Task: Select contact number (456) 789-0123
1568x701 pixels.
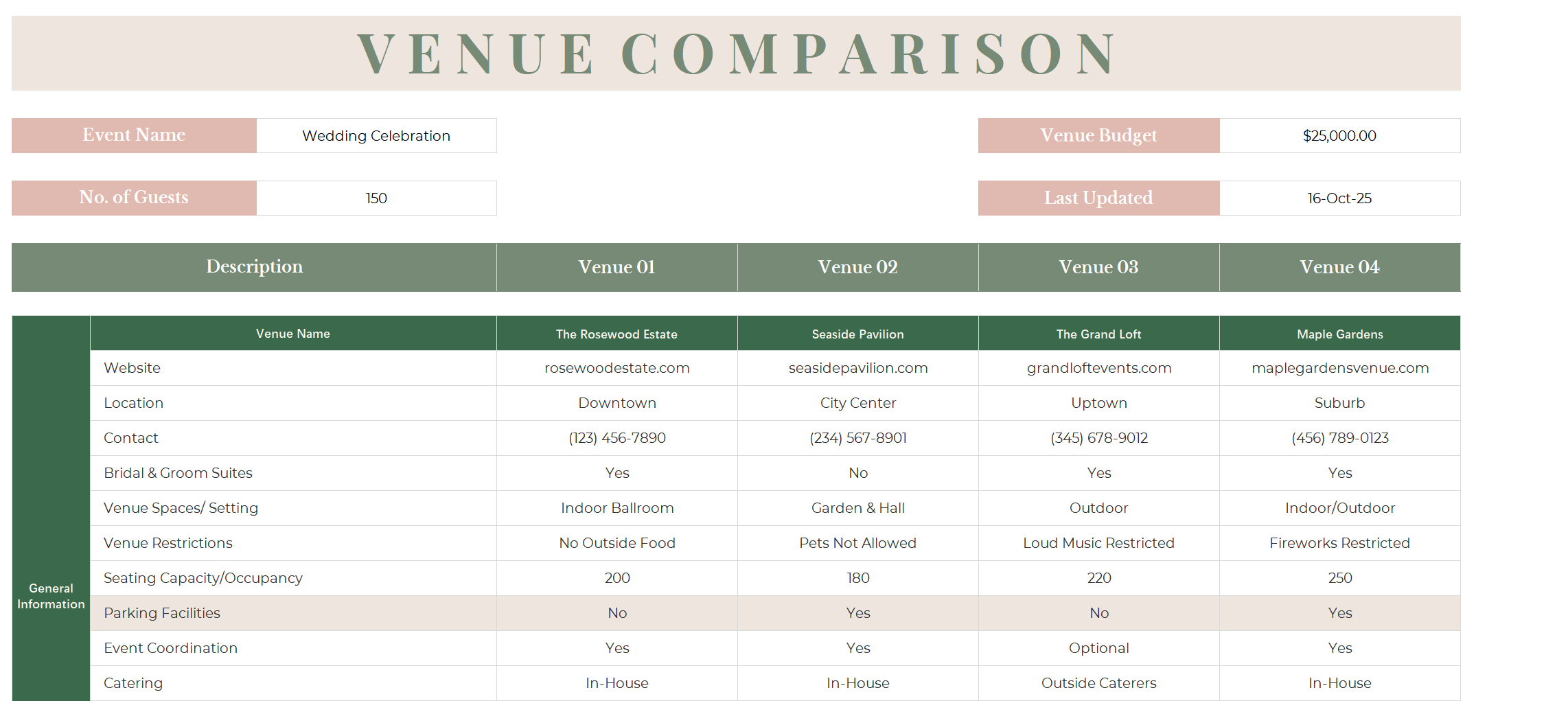Action: tap(1339, 438)
